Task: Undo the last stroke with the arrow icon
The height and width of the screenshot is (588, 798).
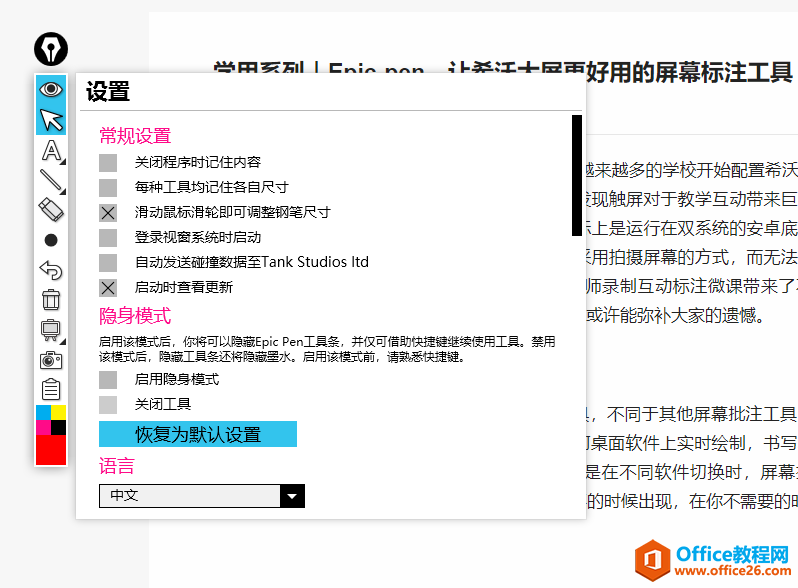Action: (51, 270)
